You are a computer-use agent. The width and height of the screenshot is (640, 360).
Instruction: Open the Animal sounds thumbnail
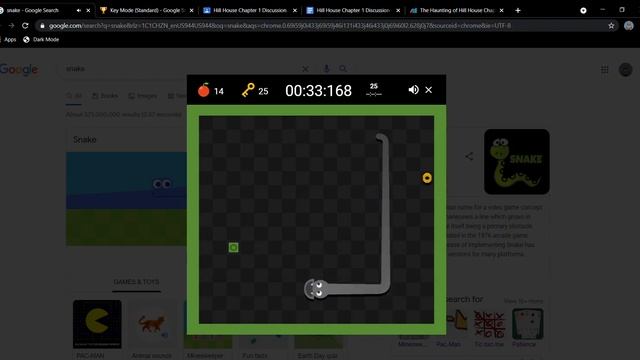(152, 324)
